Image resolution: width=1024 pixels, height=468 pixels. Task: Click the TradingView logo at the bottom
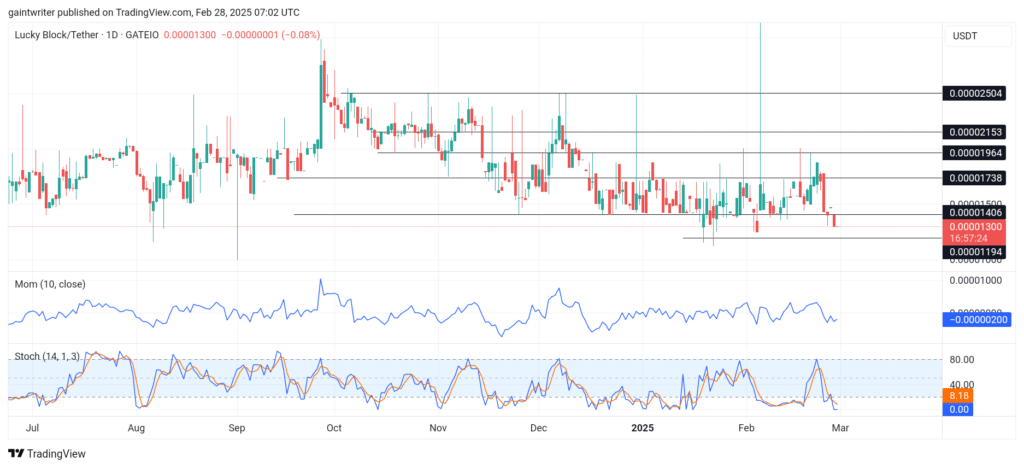coord(46,454)
